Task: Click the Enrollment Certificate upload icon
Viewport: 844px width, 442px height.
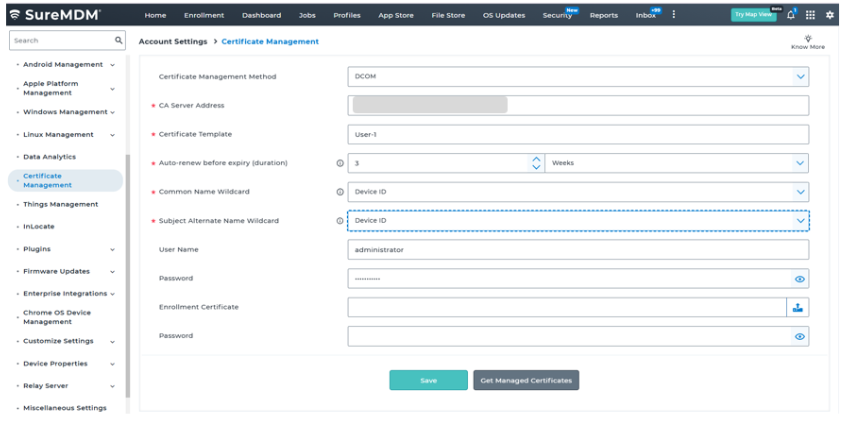Action: [x=798, y=308]
